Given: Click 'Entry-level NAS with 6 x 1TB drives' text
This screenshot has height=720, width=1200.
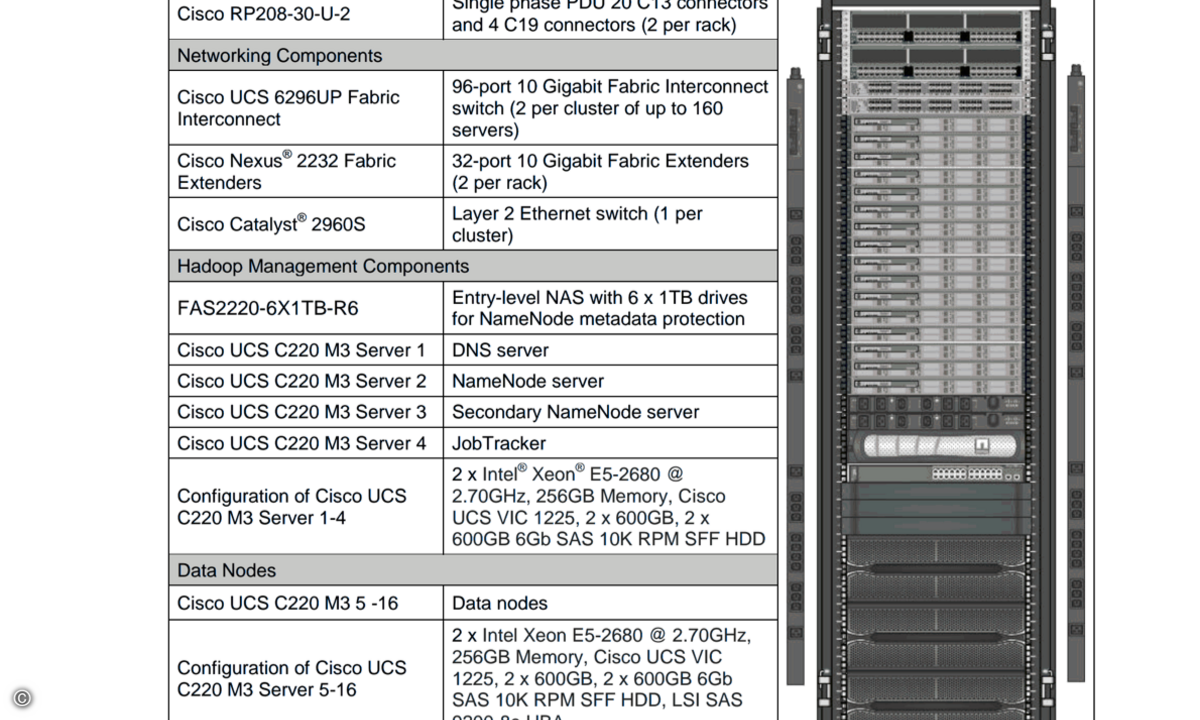Looking at the screenshot, I should coord(600,297).
